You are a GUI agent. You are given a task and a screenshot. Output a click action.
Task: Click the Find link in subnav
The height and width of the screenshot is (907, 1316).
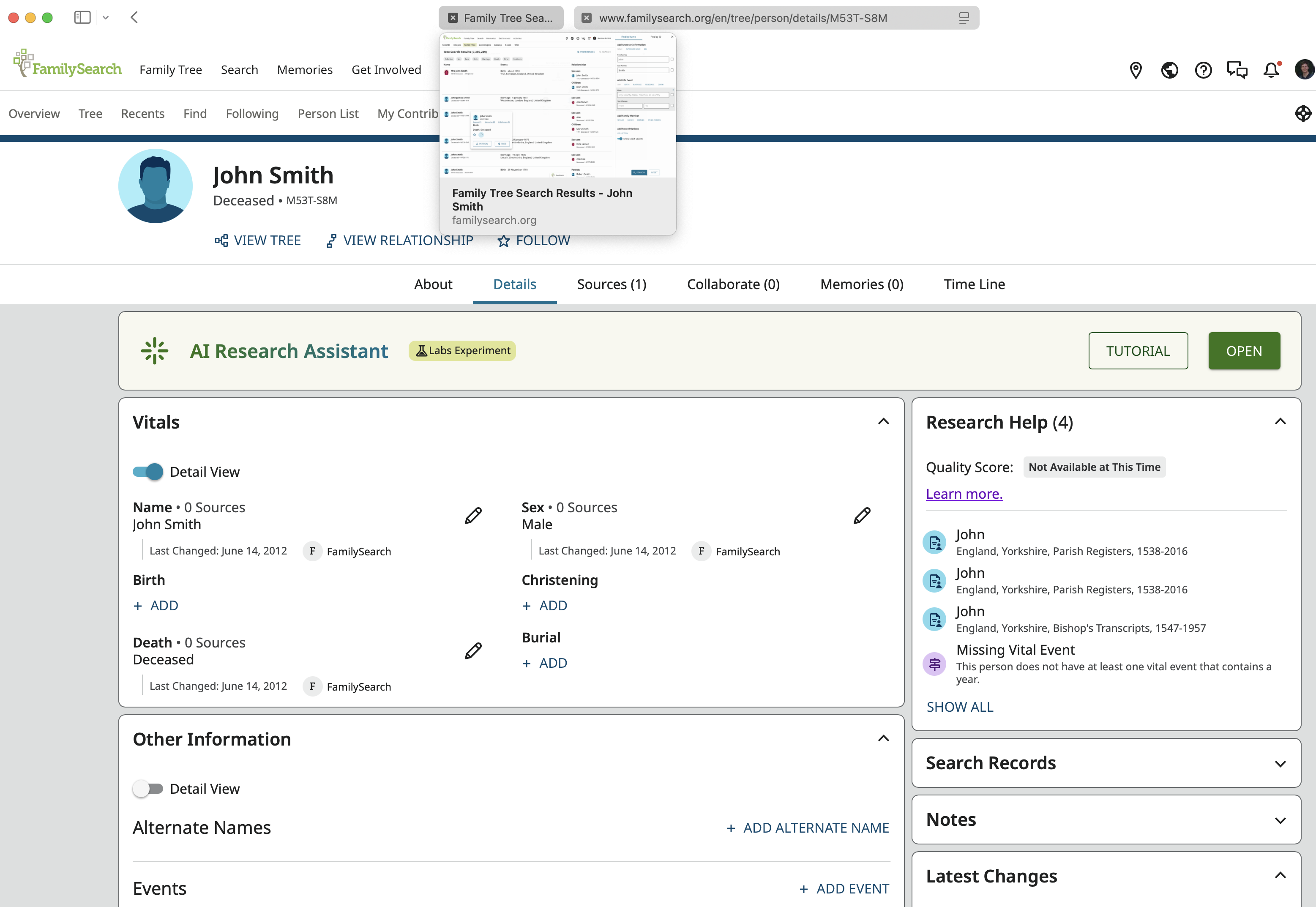(x=195, y=114)
